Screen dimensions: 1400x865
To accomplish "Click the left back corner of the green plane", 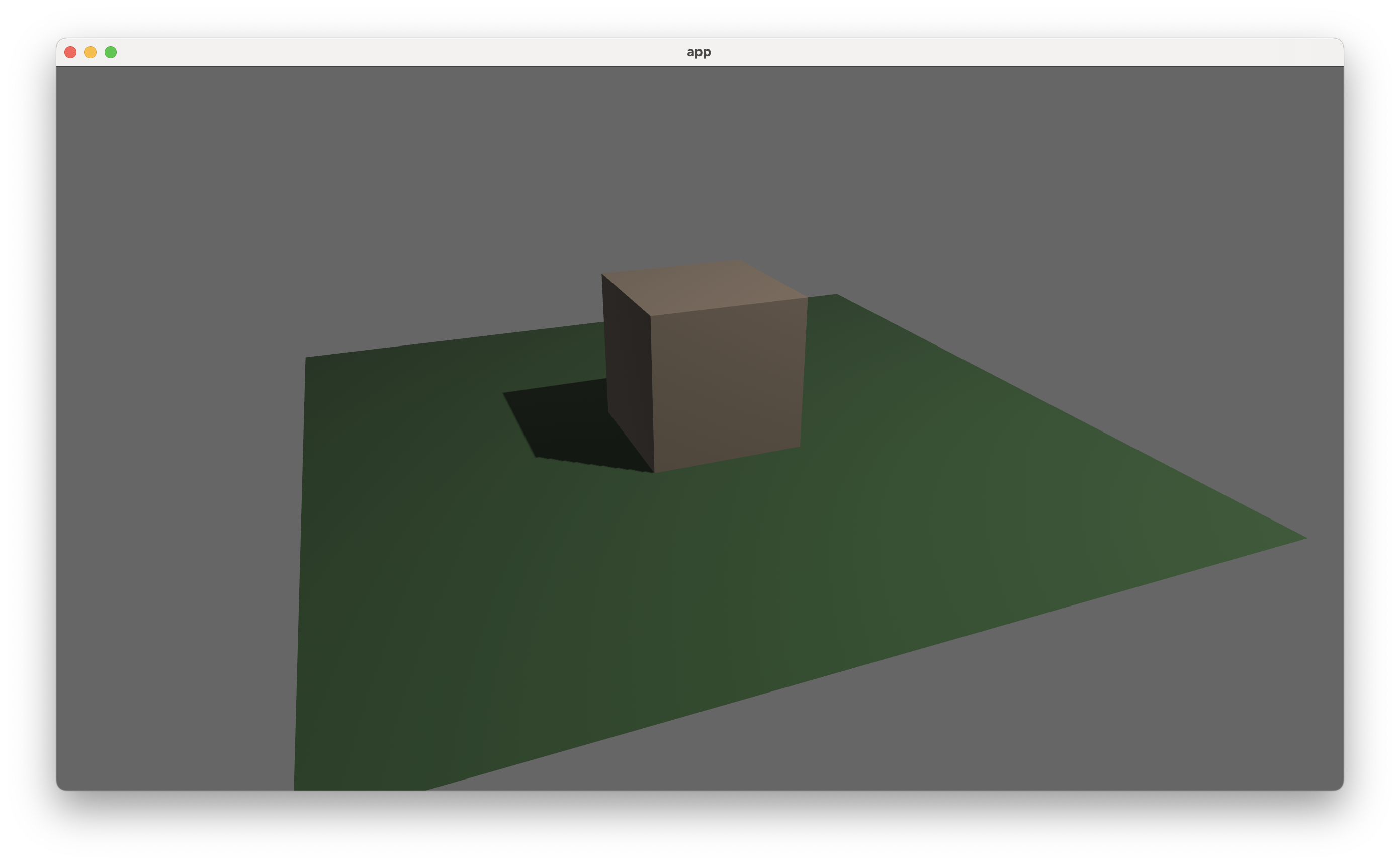I will tap(307, 359).
